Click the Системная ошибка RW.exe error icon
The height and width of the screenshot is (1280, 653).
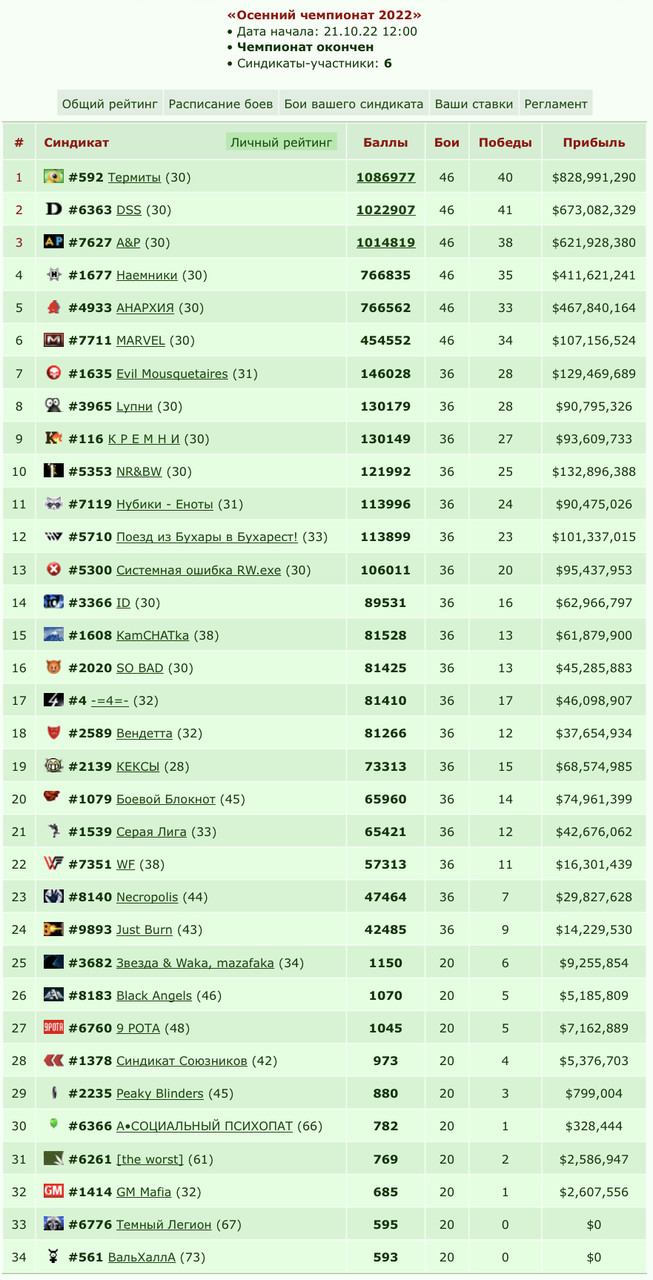click(x=54, y=569)
